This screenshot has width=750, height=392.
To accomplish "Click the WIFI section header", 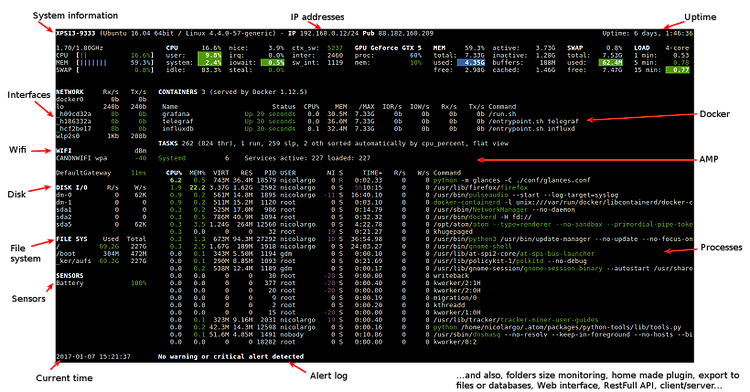I will [x=64, y=151].
